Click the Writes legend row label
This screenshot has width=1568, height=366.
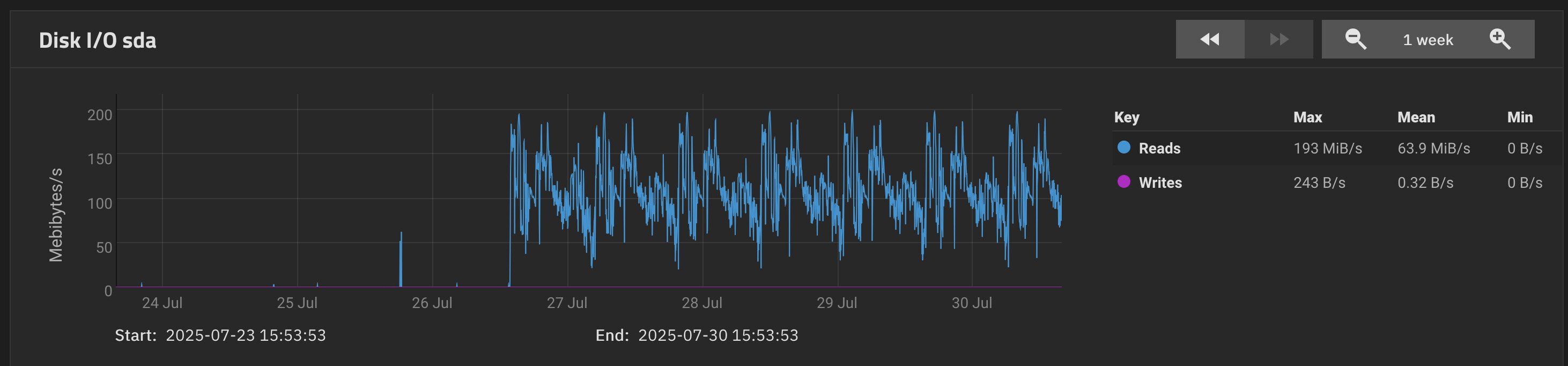1160,182
